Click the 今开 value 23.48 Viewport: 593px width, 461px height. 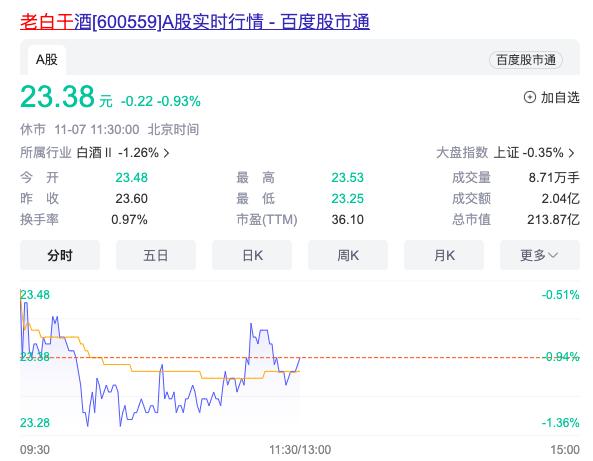[x=131, y=177]
